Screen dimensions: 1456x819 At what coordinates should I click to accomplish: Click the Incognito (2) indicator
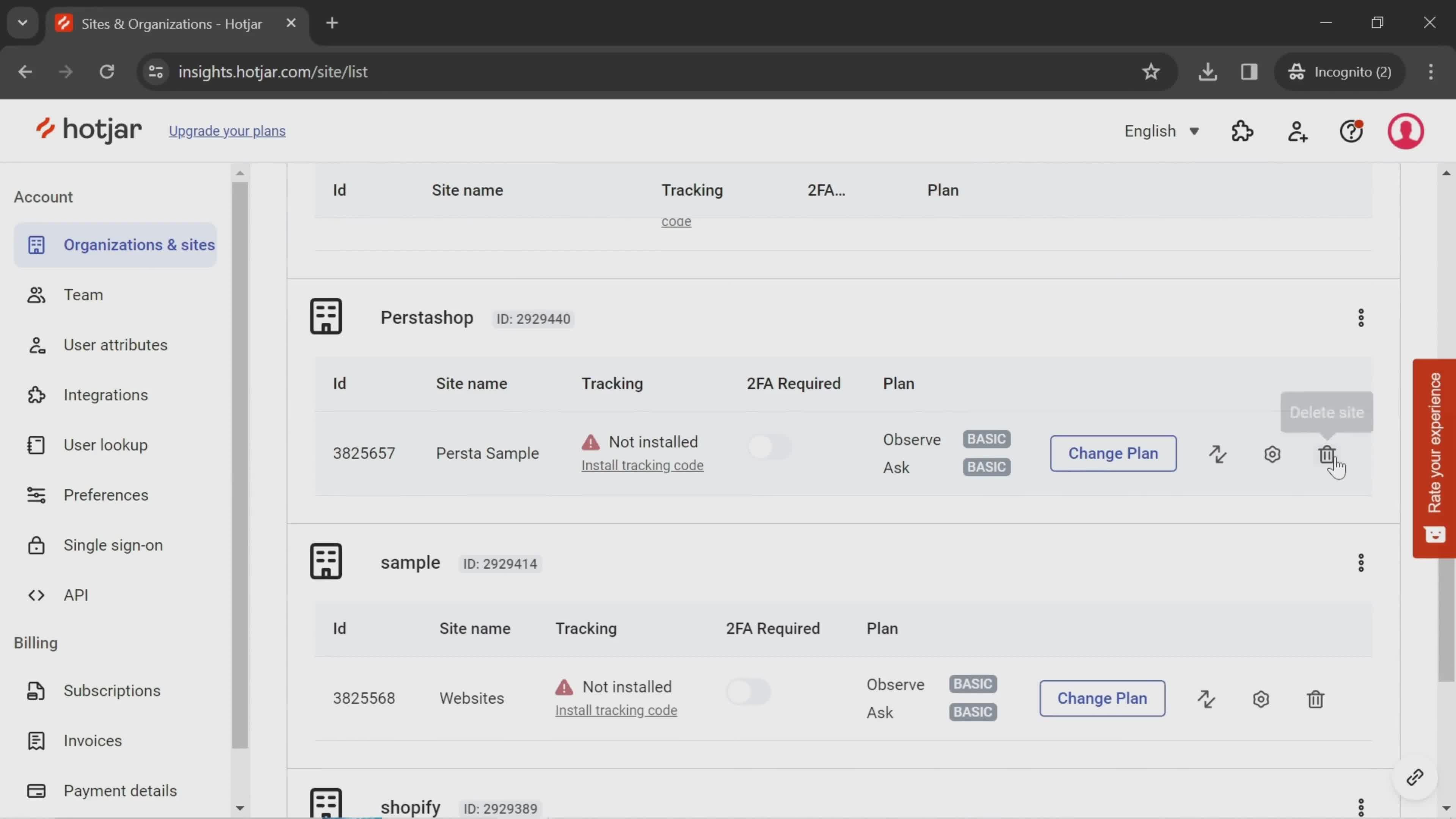pos(1339,72)
